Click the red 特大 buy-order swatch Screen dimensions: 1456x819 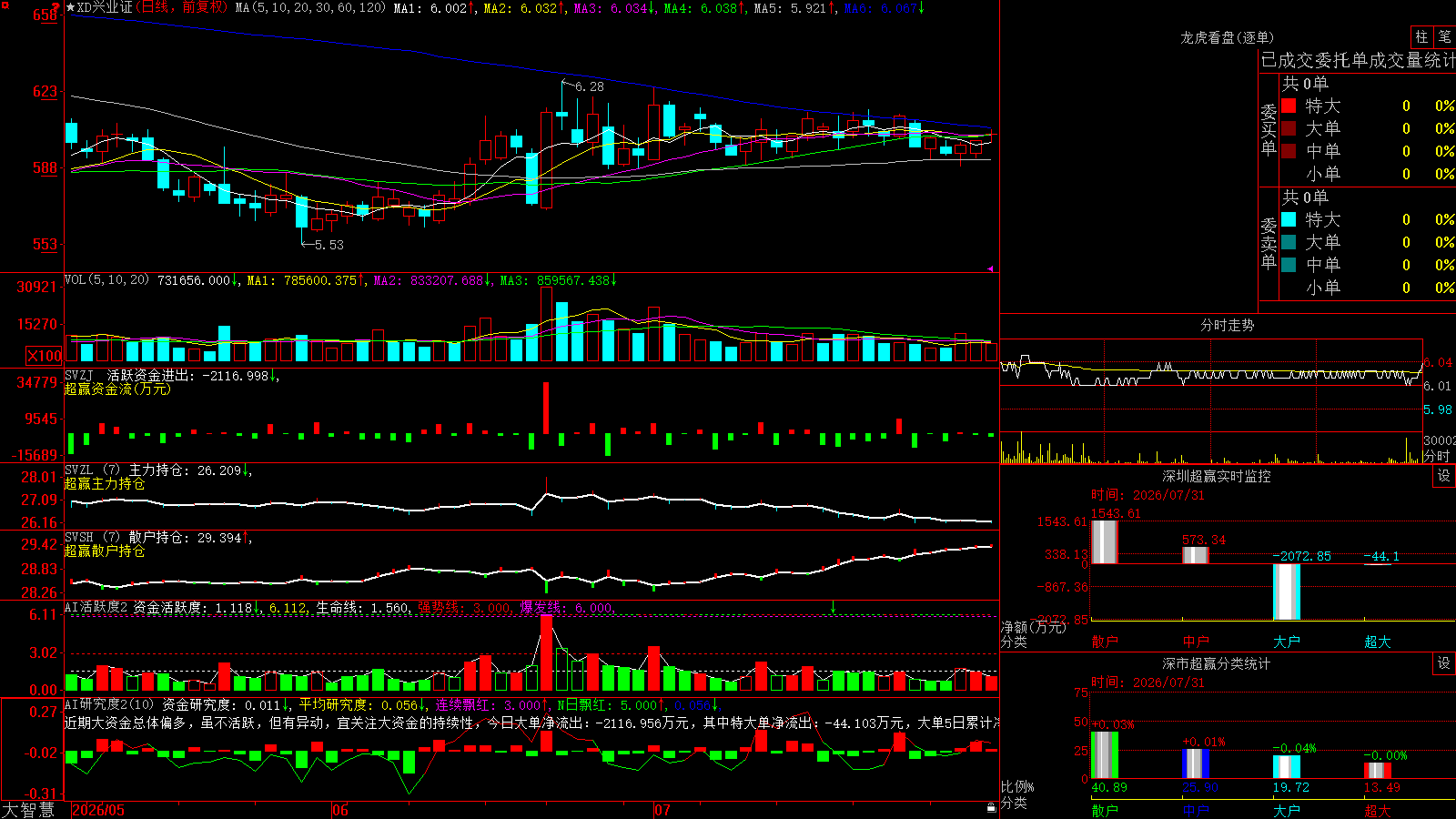(x=1289, y=106)
